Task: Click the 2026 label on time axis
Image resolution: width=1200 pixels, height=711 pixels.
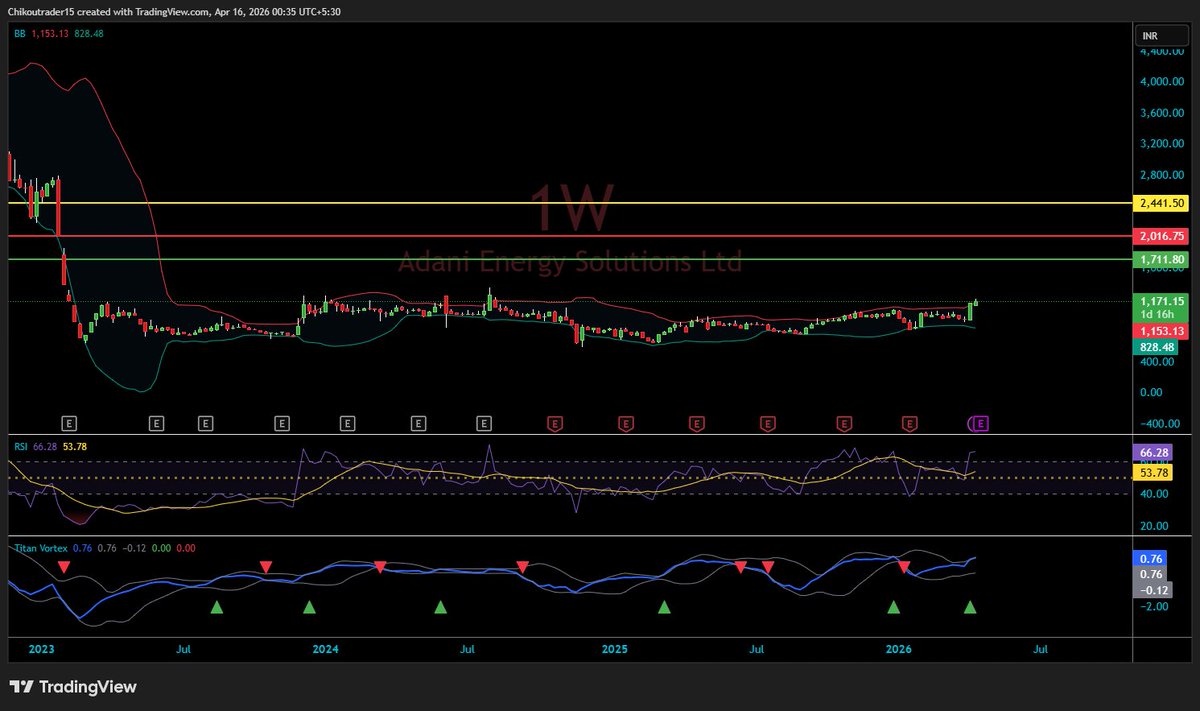Action: tap(900, 649)
